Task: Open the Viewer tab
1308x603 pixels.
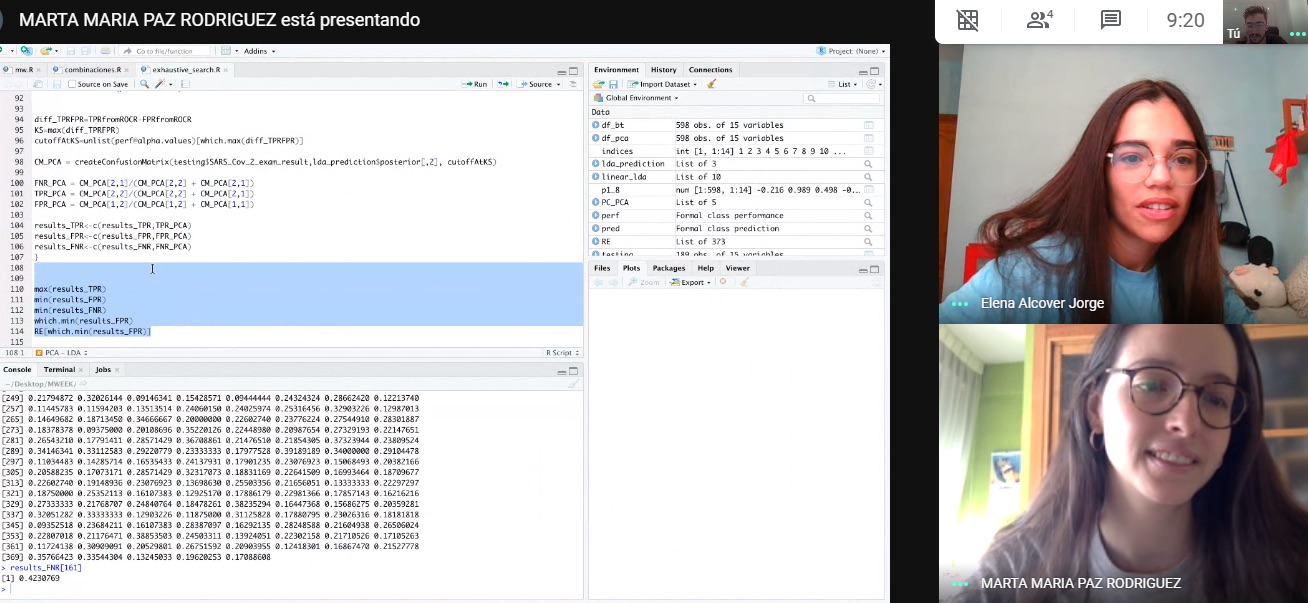Action: coord(738,268)
